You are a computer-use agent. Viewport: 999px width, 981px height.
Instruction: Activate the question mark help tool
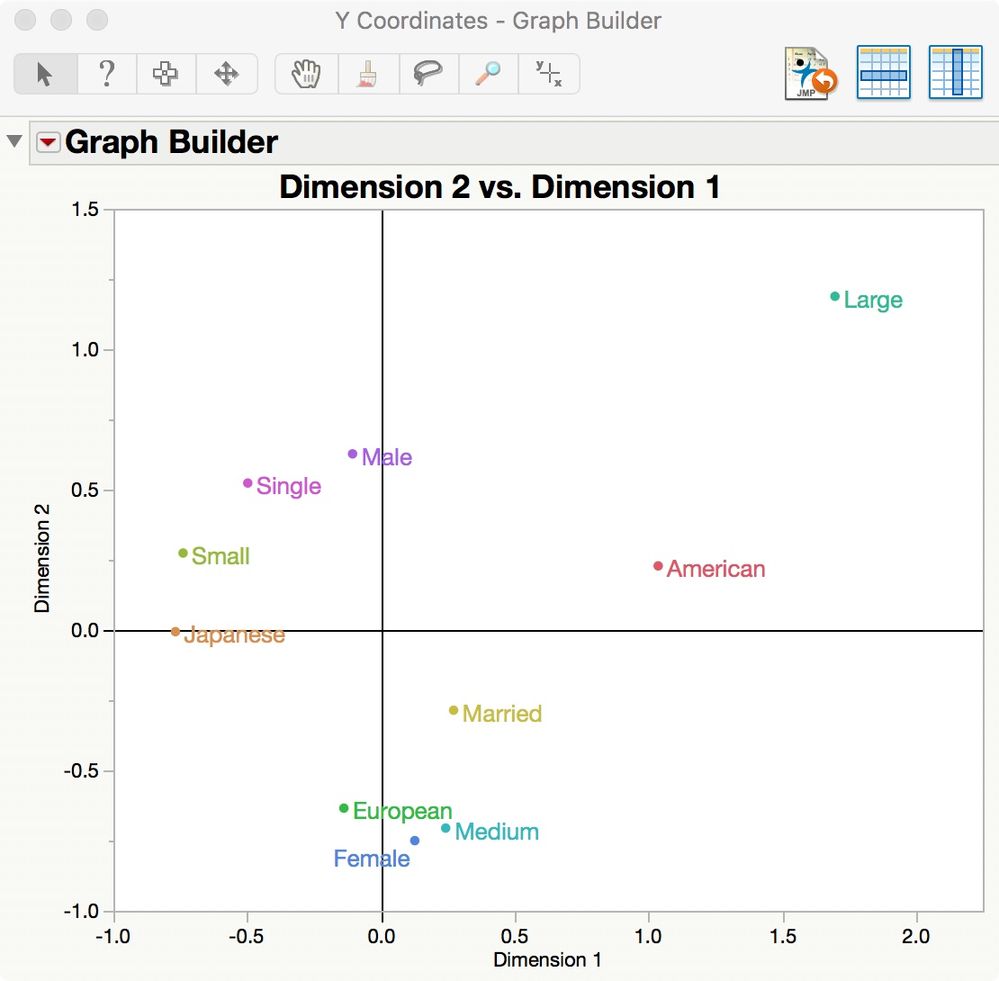[x=107, y=74]
